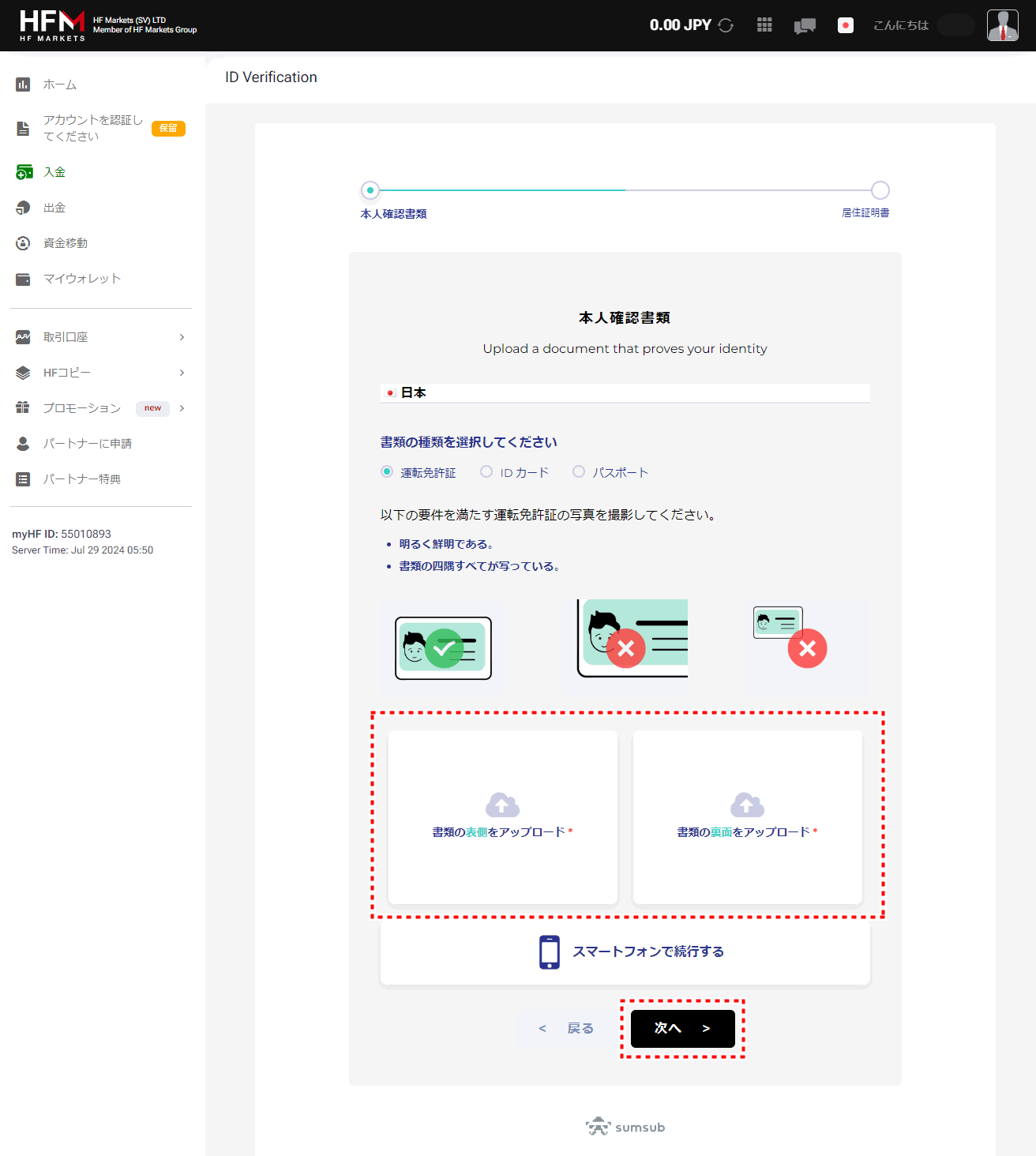
Task: Click the layers icon beside HFコピー
Action: (23, 373)
